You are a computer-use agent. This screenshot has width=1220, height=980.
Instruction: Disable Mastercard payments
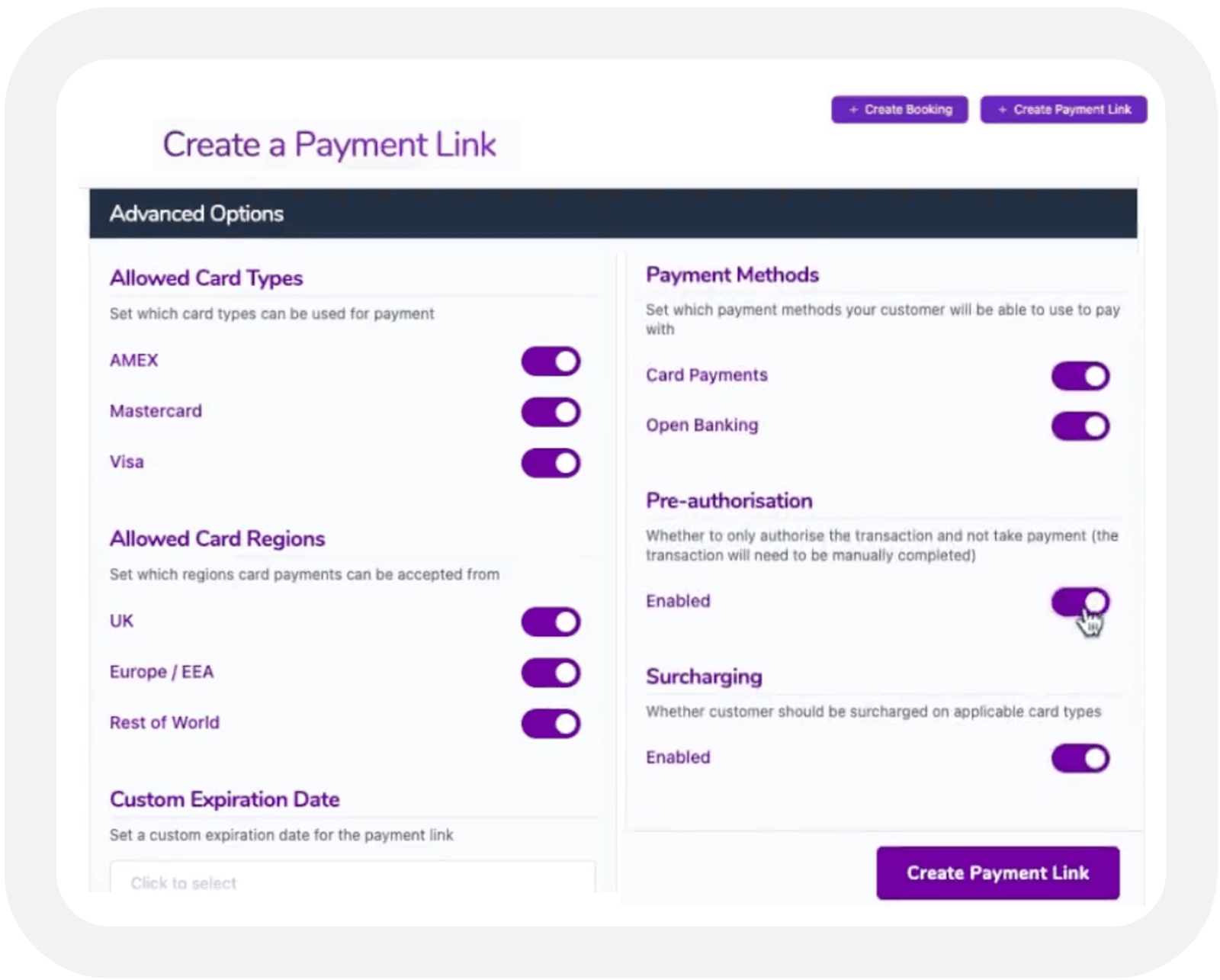[551, 412]
